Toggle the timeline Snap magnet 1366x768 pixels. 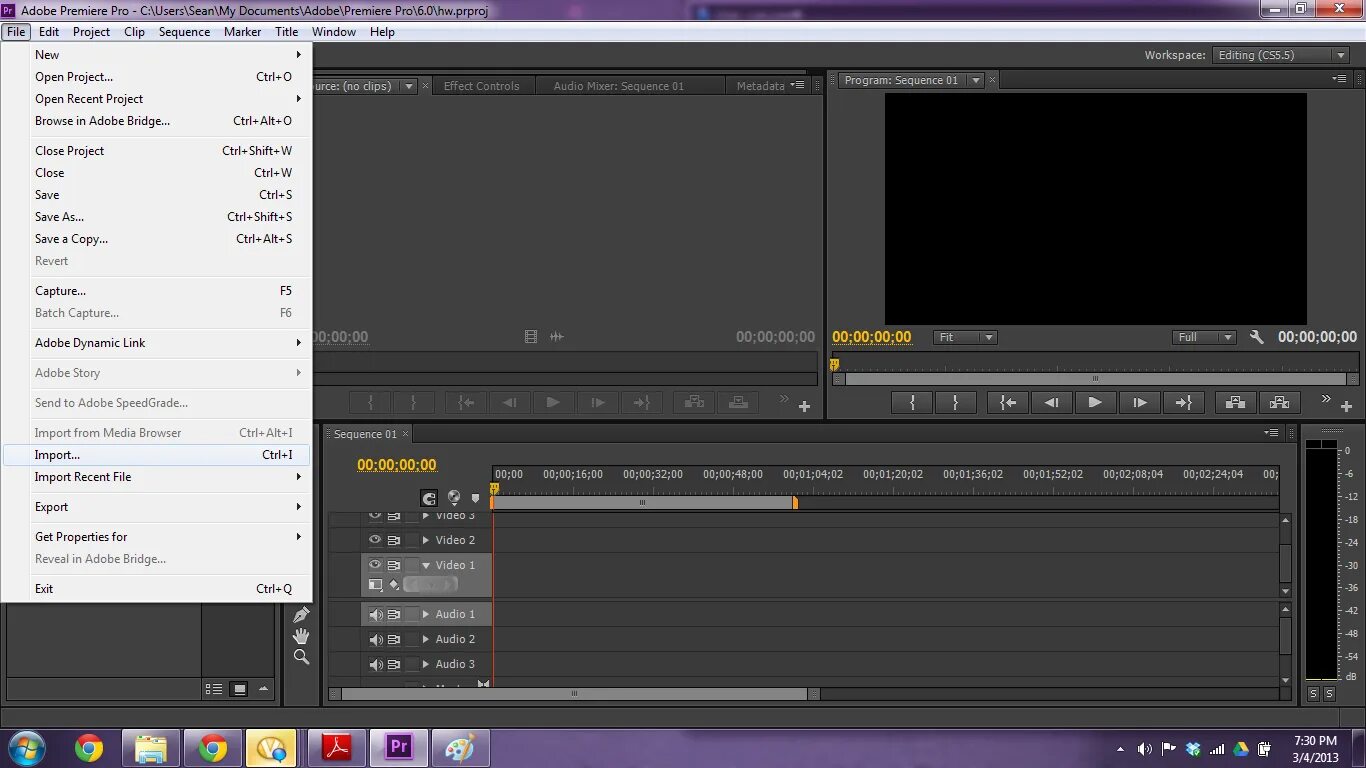(x=429, y=498)
